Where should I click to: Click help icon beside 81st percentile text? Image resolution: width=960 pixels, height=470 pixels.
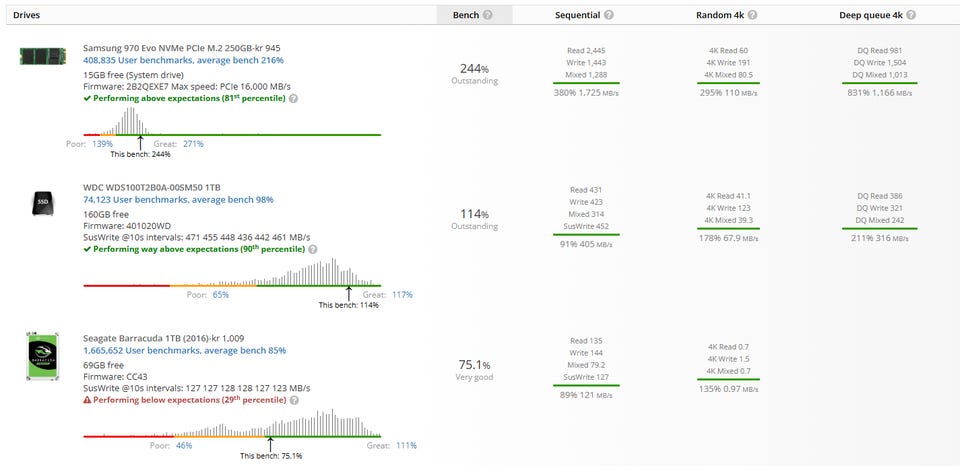click(293, 99)
